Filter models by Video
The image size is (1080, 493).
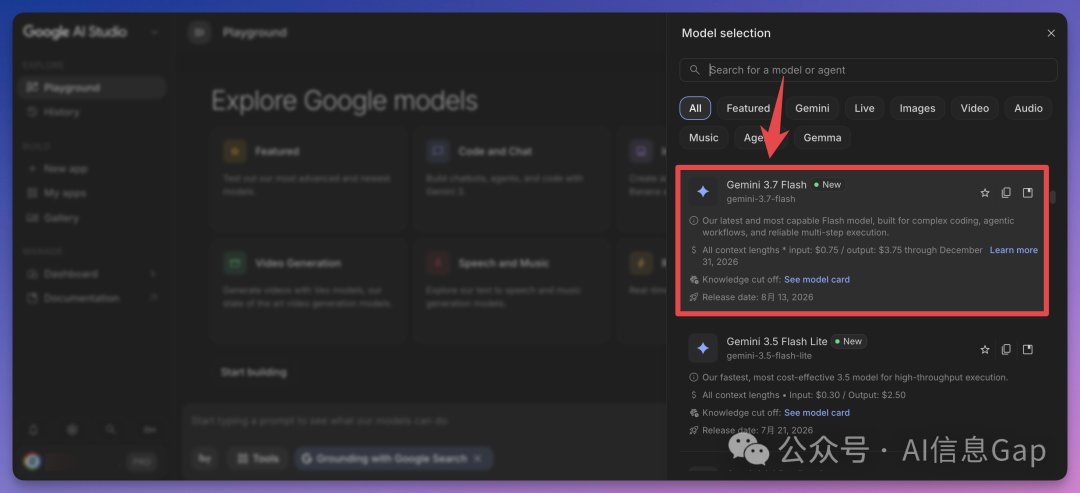point(975,108)
